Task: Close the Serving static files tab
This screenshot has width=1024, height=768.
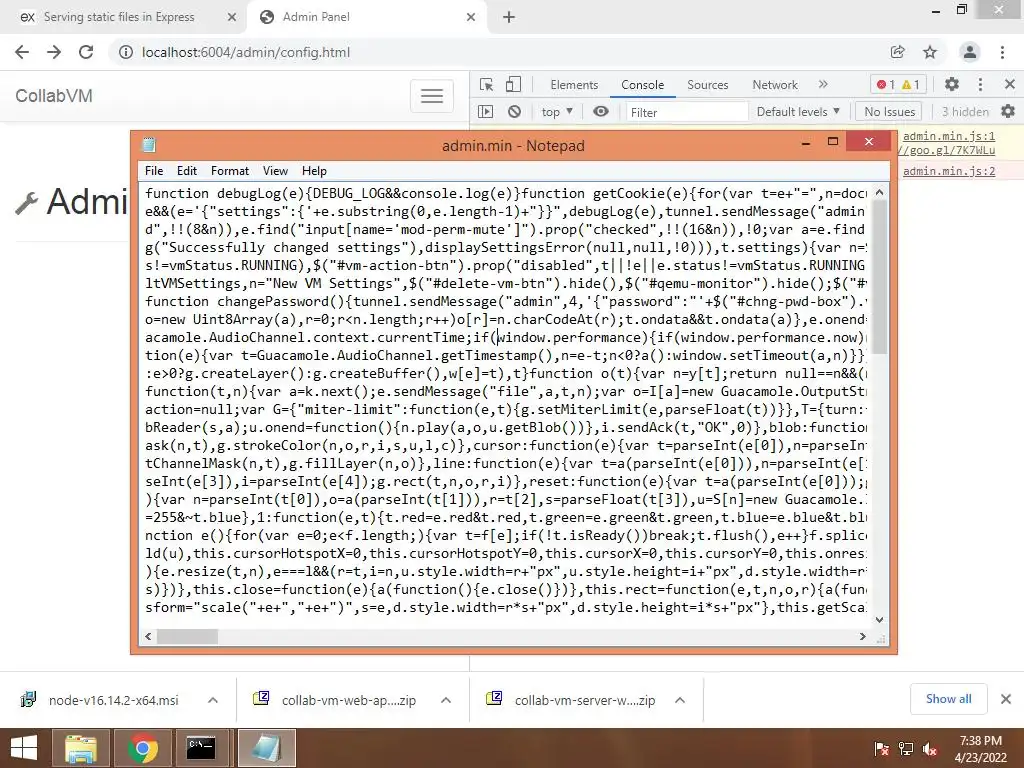Action: click(x=231, y=17)
